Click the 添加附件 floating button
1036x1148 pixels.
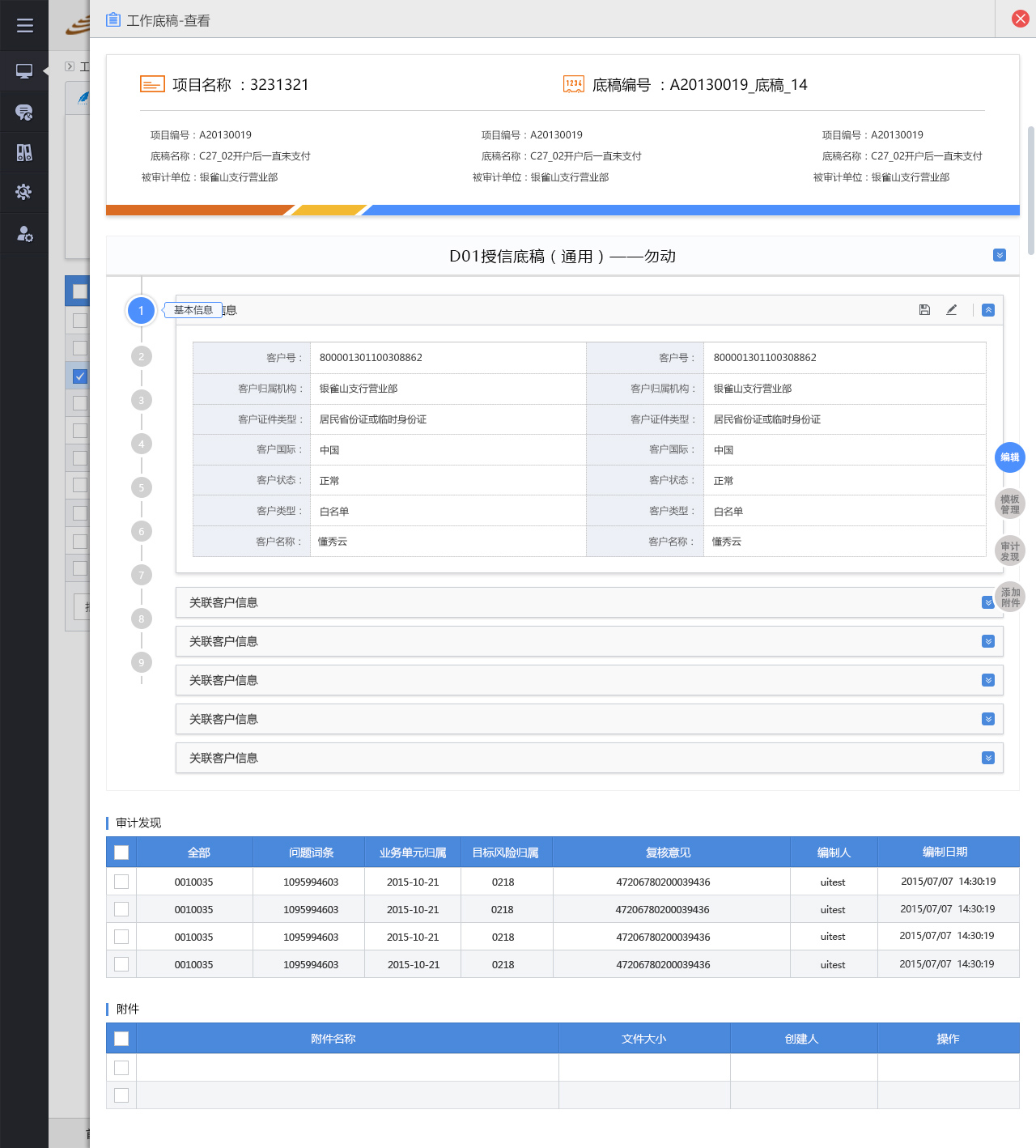pos(1009,597)
